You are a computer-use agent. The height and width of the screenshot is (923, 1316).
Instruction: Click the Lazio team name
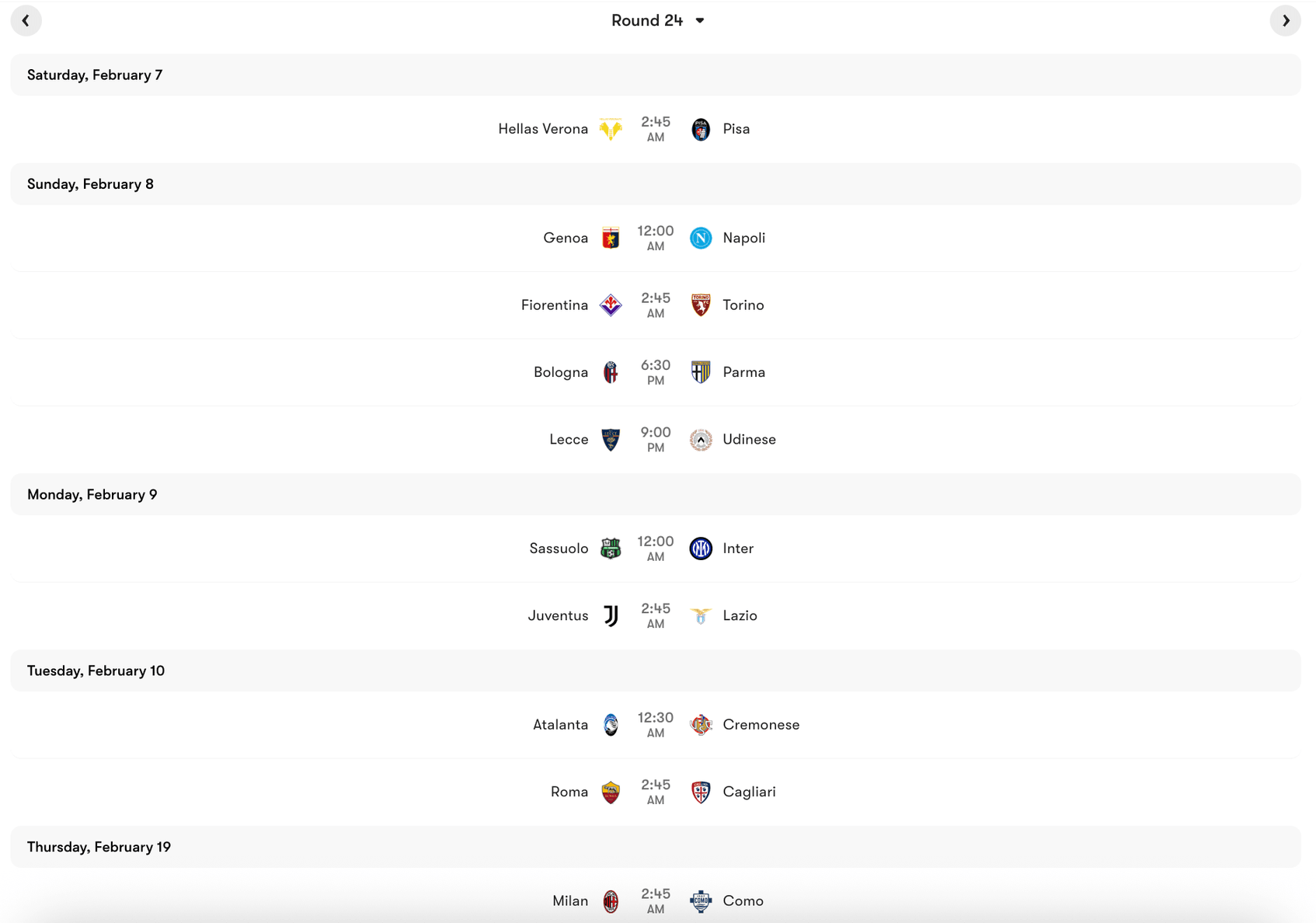(740, 615)
